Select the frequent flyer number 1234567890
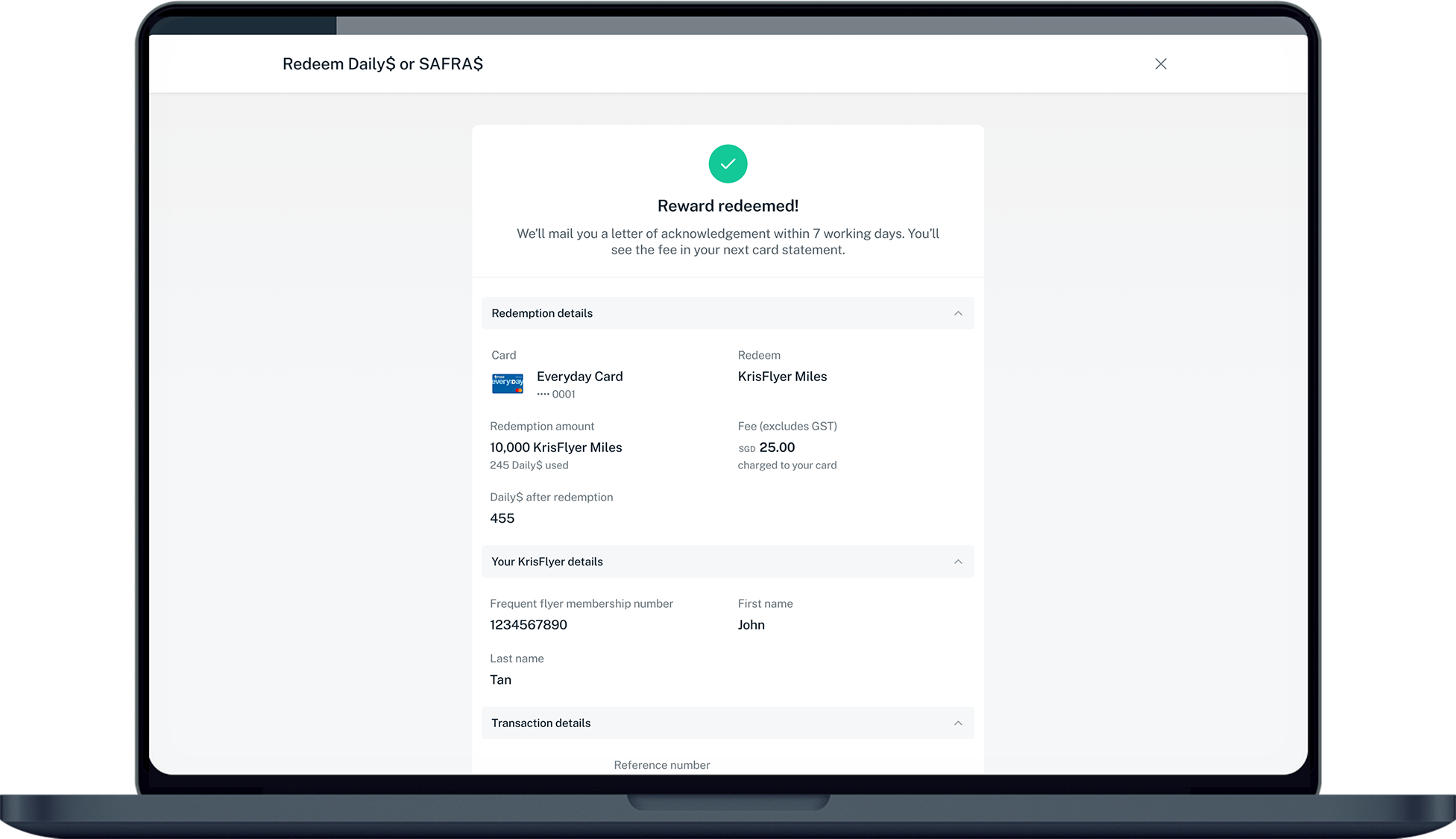 point(528,625)
